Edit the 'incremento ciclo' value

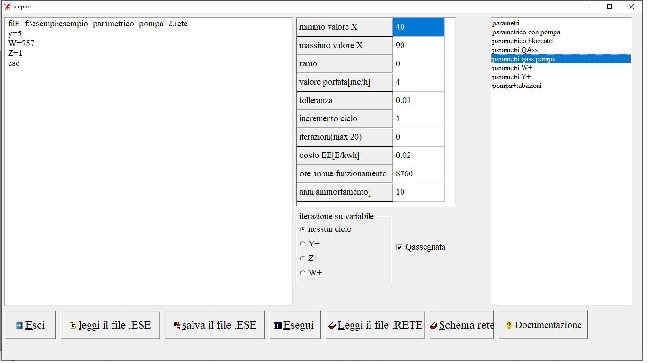418,118
